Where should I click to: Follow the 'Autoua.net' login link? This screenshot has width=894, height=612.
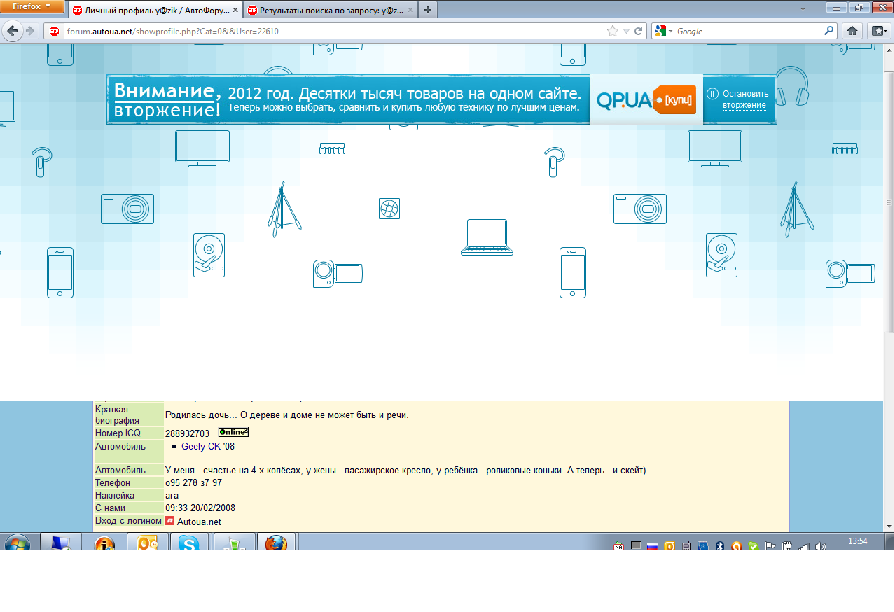(x=200, y=521)
